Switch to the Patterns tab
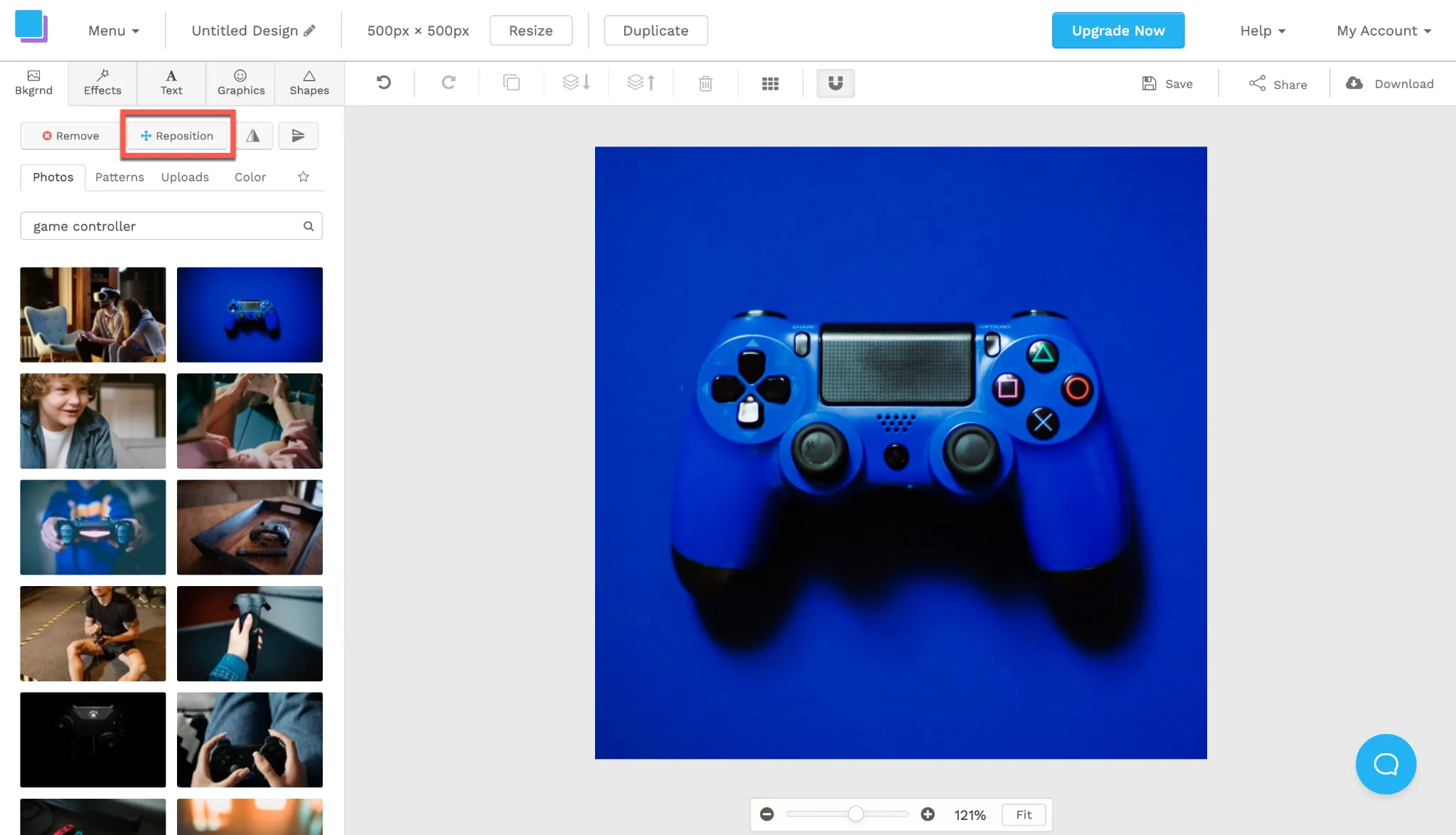Viewport: 1456px width, 835px height. 119,177
